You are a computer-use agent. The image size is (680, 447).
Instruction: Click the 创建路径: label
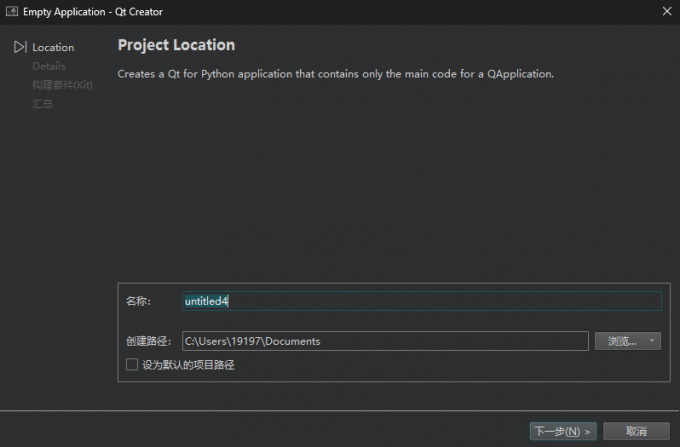point(150,342)
